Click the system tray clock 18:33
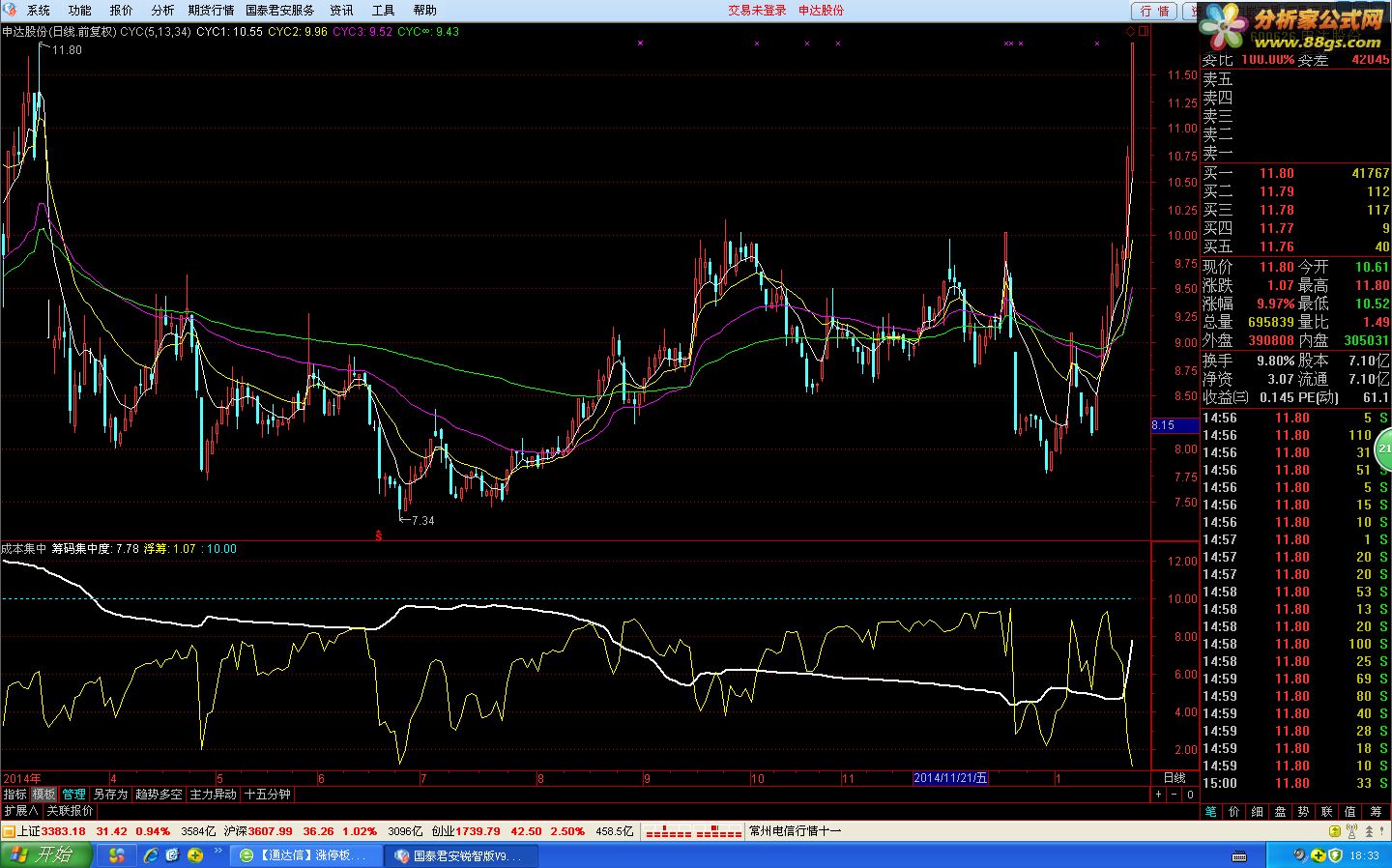1392x868 pixels. point(1365,856)
